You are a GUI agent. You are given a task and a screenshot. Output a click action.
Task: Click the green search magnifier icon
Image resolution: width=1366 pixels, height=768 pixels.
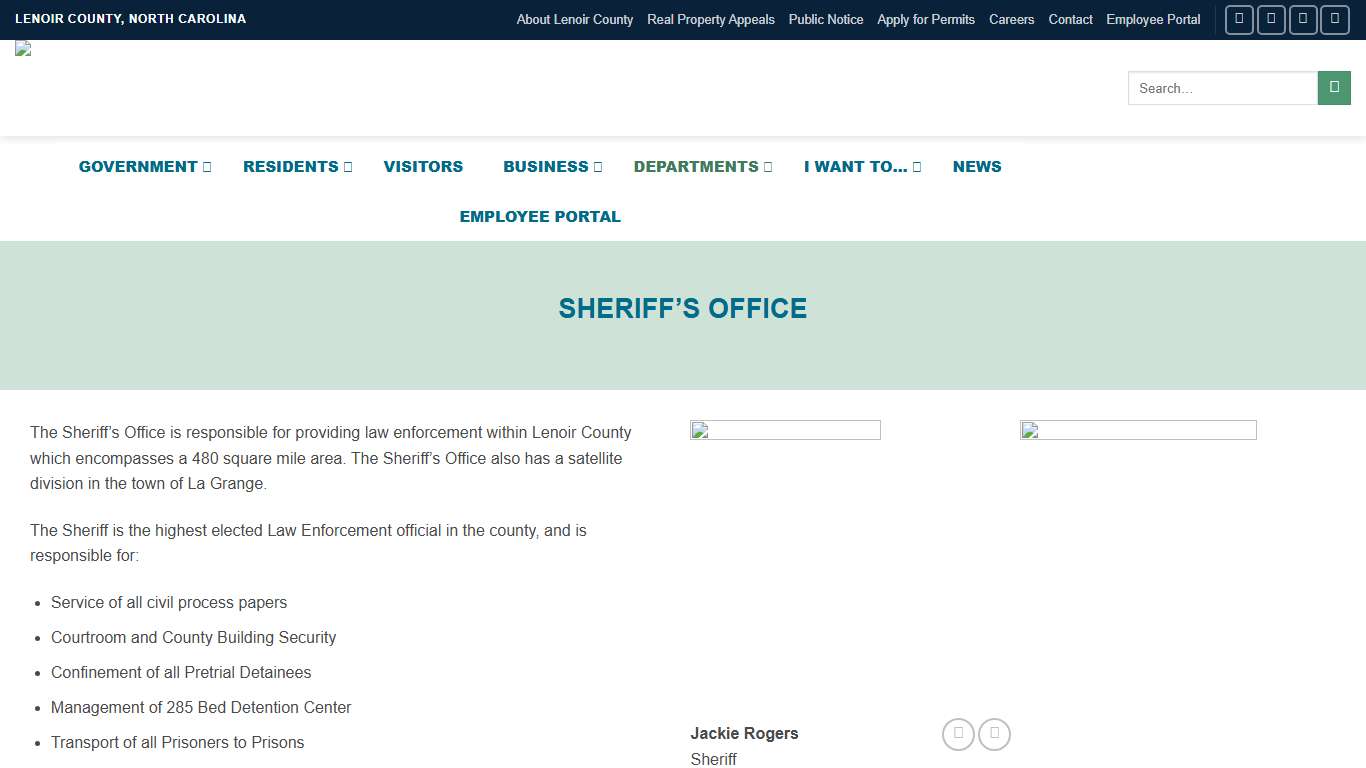pyautogui.click(x=1334, y=88)
